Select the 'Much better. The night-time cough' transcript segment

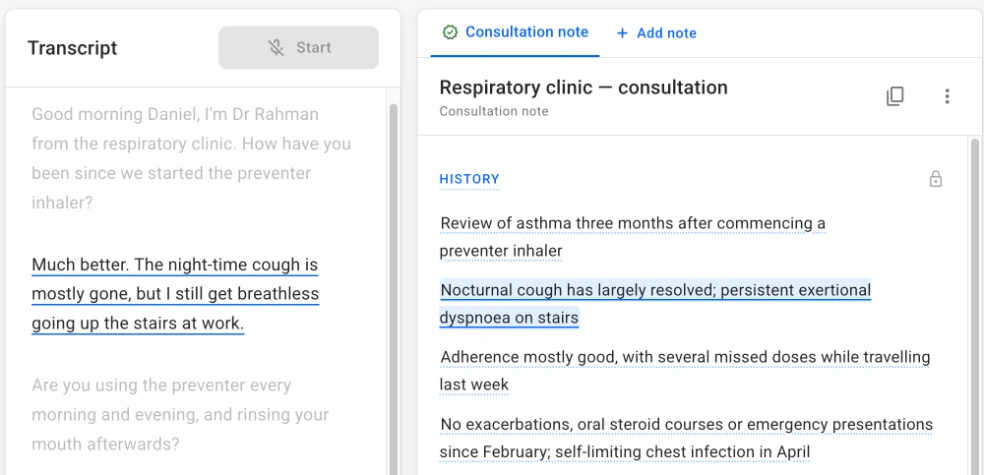pos(176,294)
